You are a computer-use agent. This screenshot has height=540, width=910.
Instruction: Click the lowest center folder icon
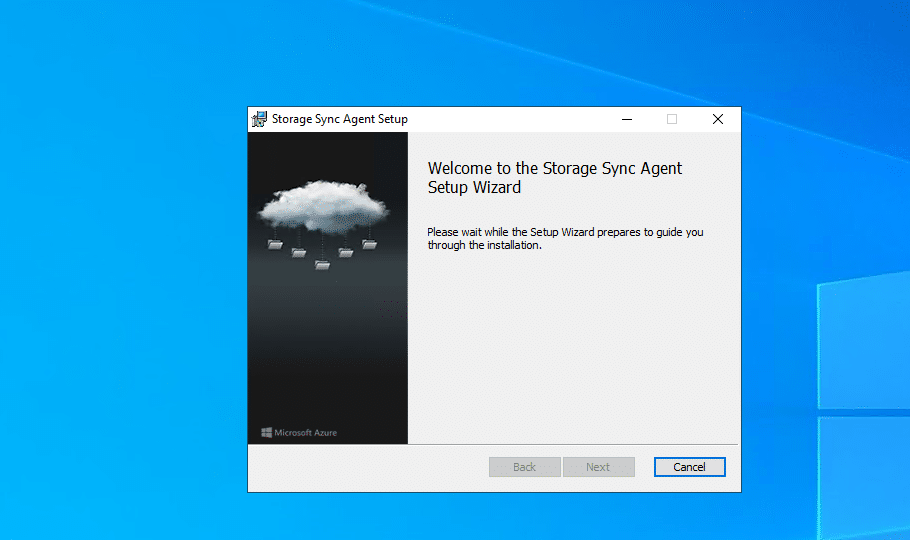coord(322,265)
